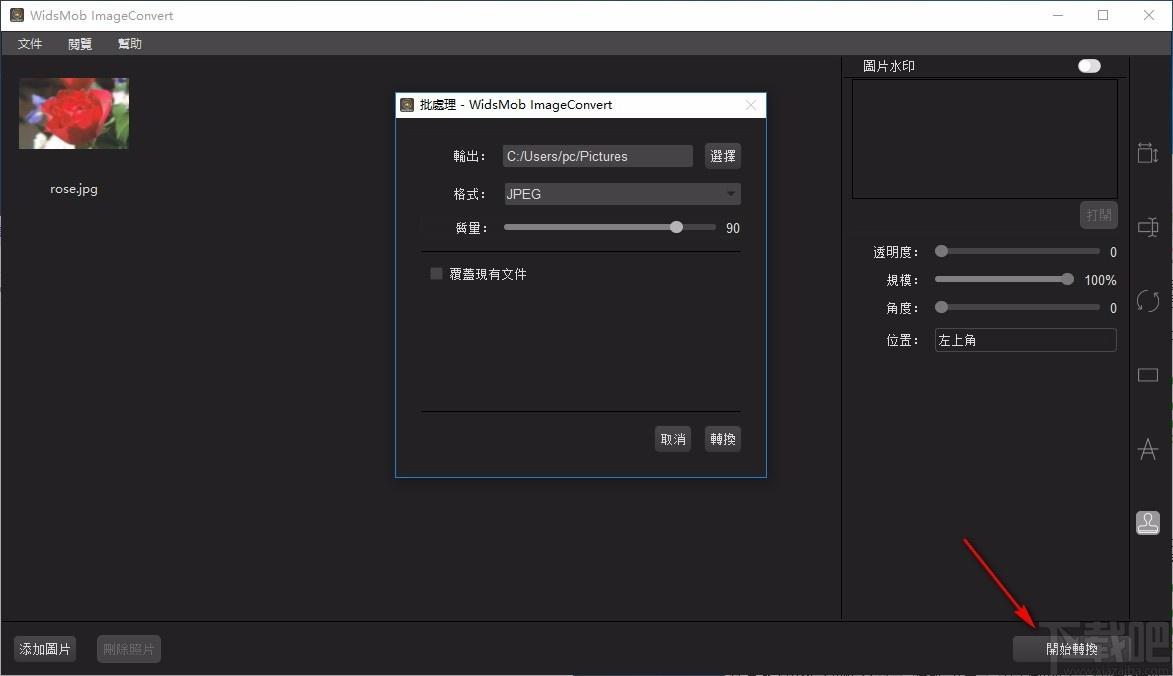Screen dimensions: 1173x676
Task: Click the 開始轉換 button
Action: coord(1071,649)
